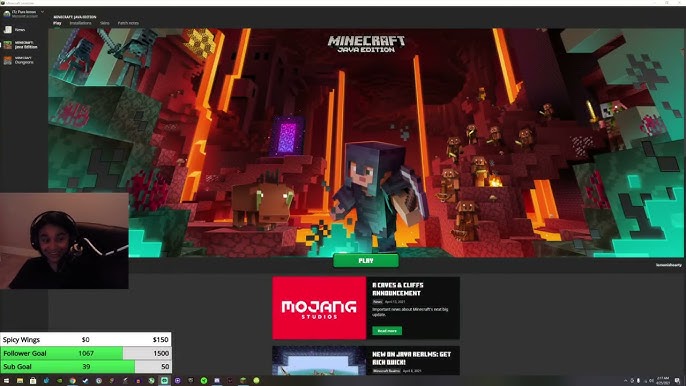Open the Skins tab
686x386 pixels.
click(105, 23)
